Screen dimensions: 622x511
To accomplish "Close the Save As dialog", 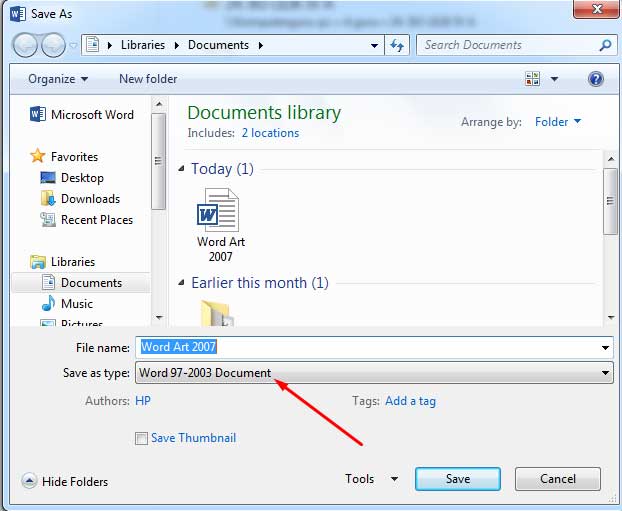I will coord(597,9).
